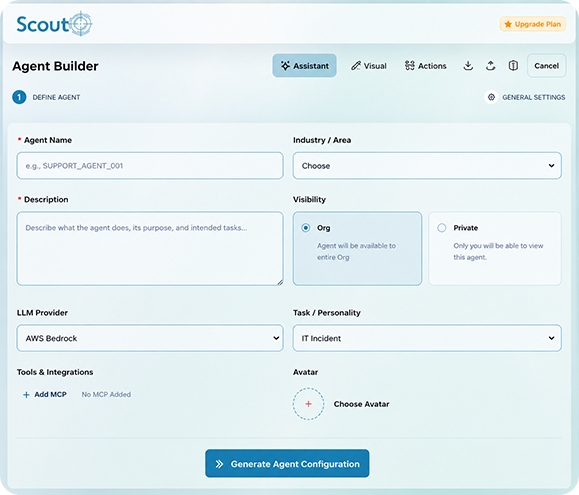Screen dimensions: 579x495
Task: Click the info icon beside Cancel
Action: tap(513, 66)
